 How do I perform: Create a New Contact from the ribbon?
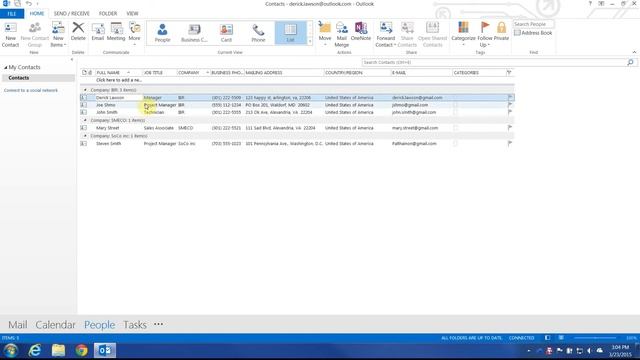(x=10, y=35)
